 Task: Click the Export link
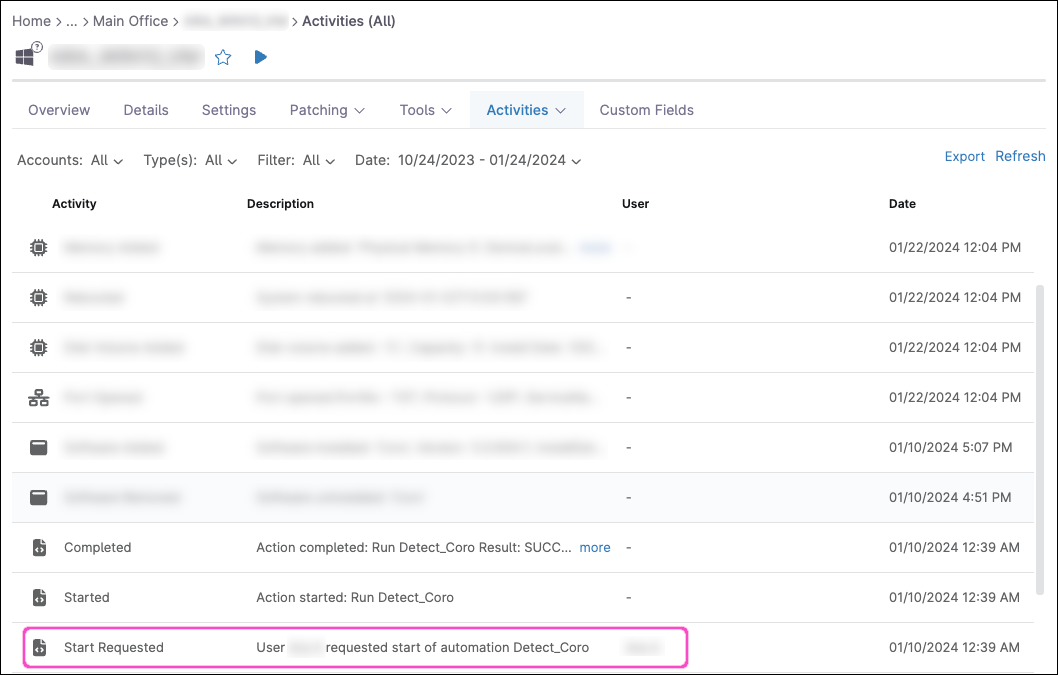(964, 156)
